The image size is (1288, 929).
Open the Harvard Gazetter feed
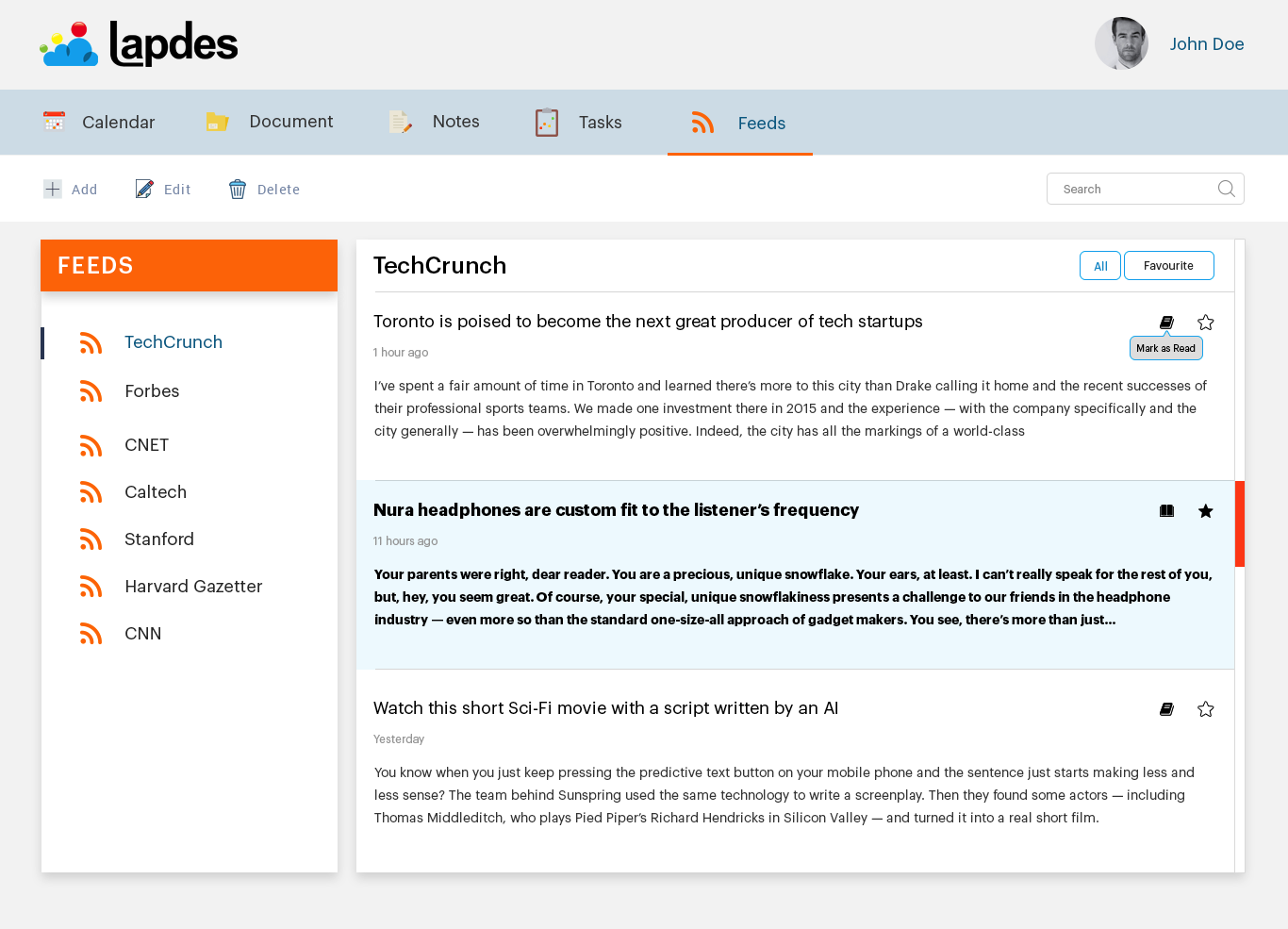(x=193, y=586)
